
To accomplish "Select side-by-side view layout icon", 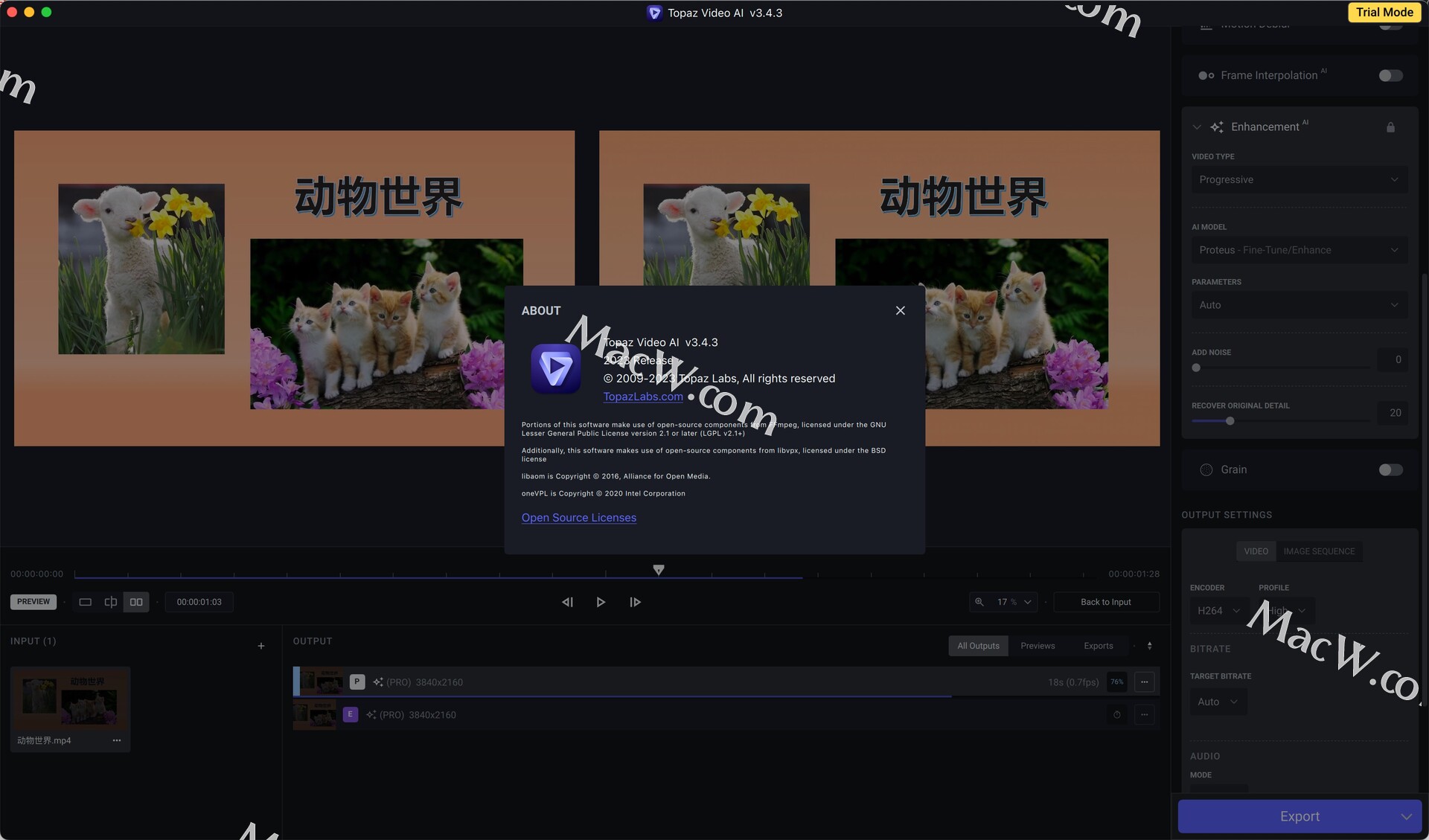I will [136, 602].
